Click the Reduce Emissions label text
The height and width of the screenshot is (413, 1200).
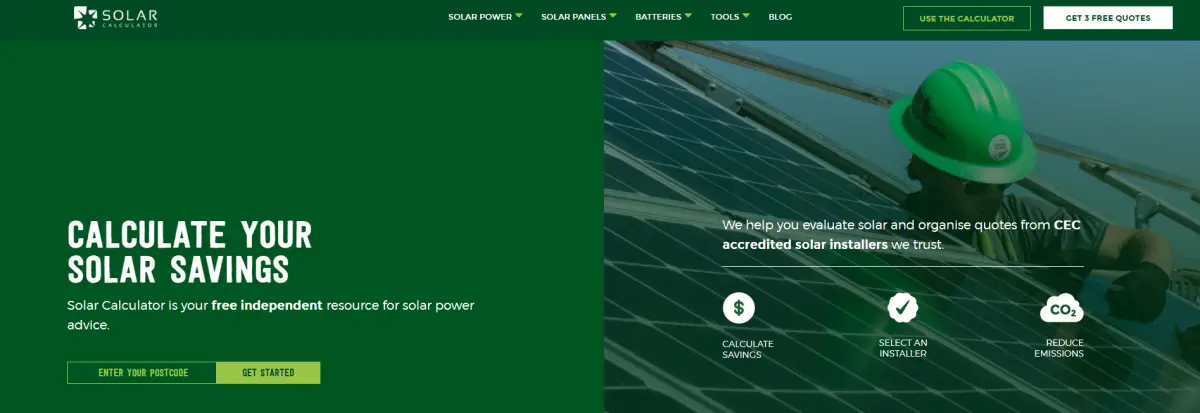(1059, 348)
